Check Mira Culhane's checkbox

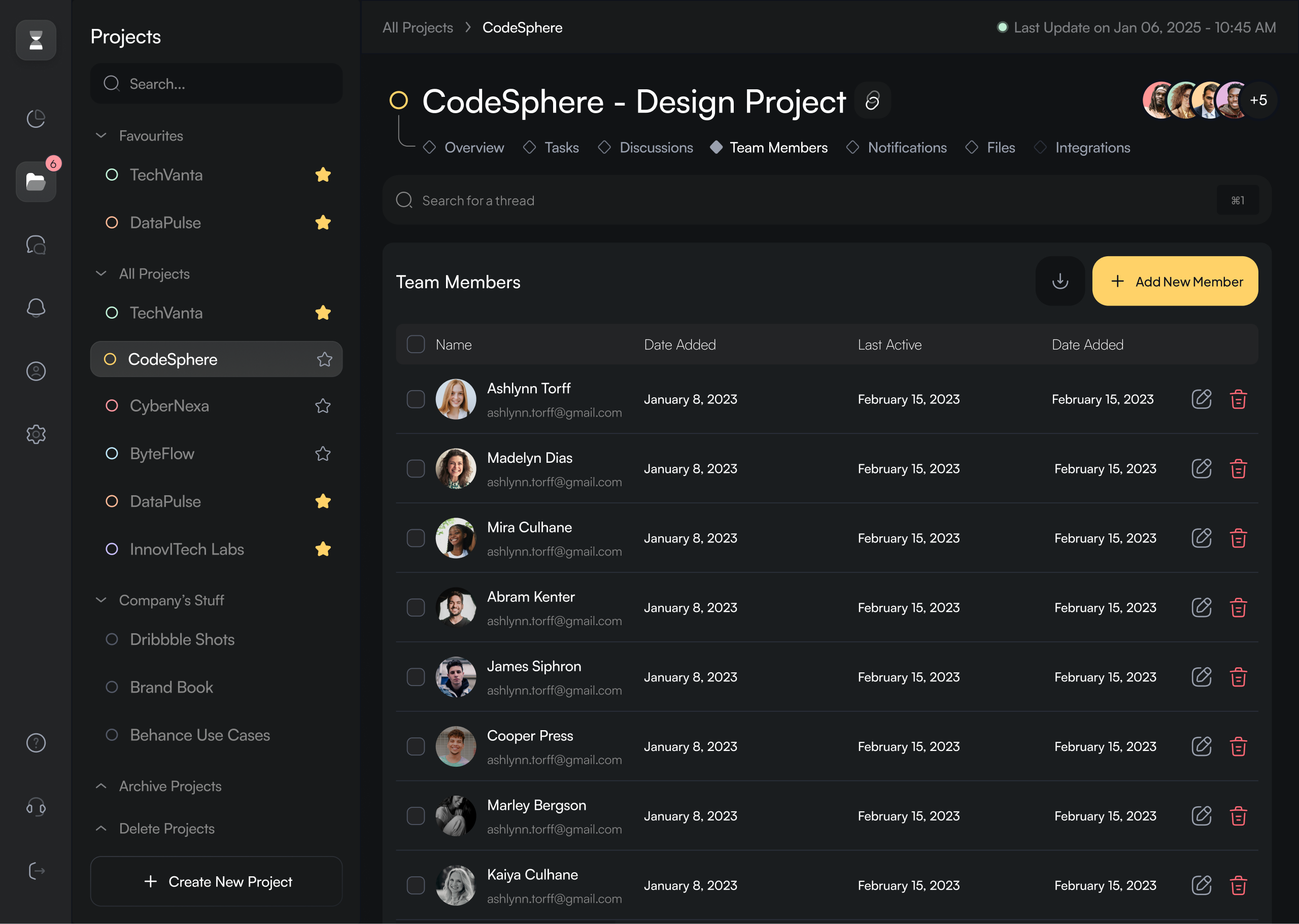pos(416,538)
